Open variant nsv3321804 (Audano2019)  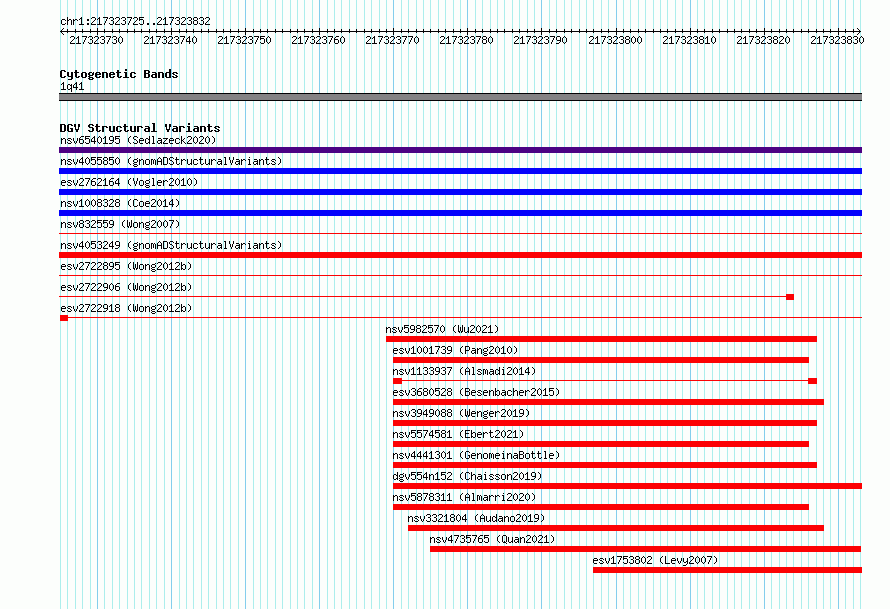point(476,518)
